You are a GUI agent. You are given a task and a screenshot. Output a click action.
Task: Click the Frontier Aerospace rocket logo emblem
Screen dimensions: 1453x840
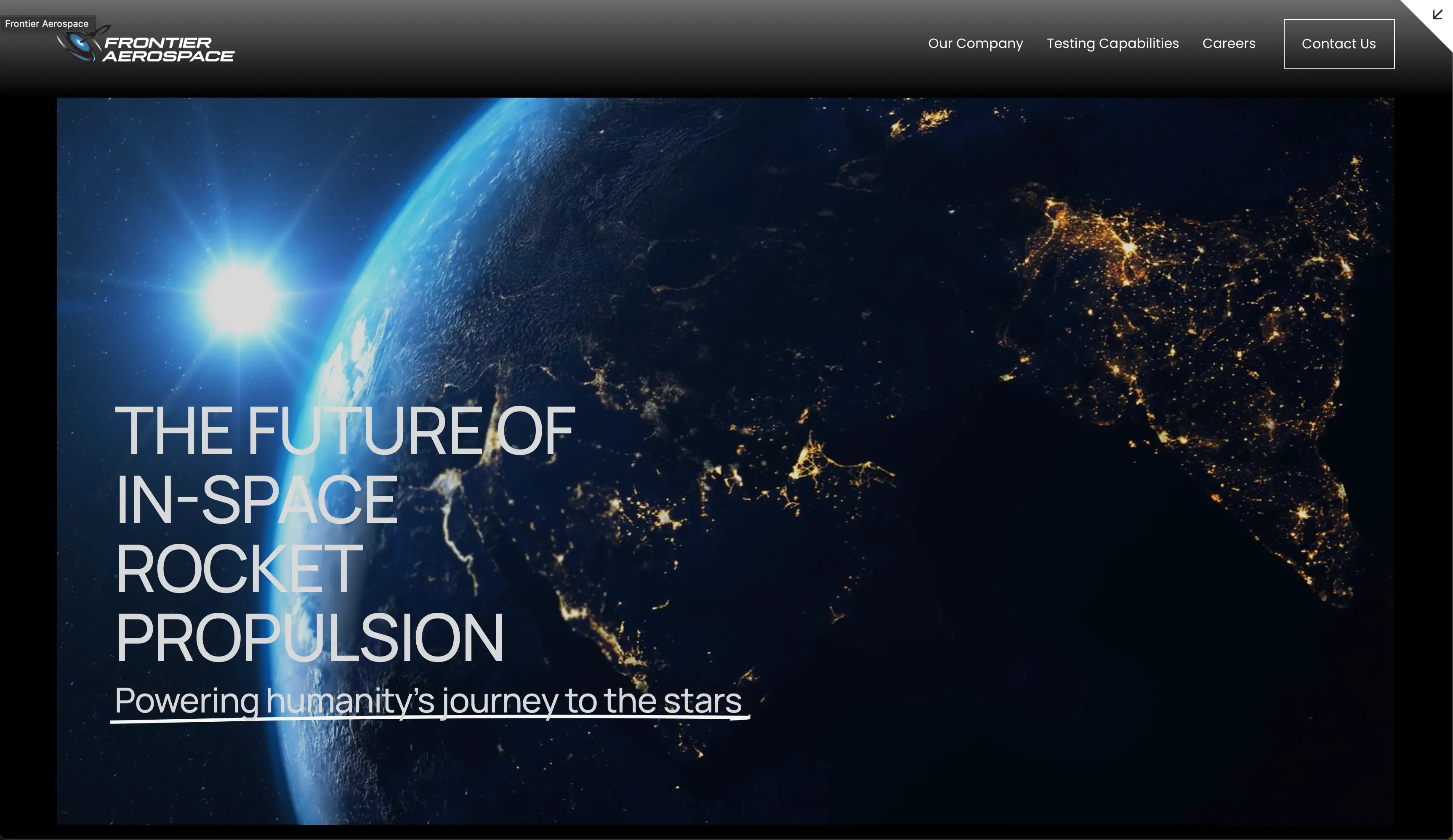pyautogui.click(x=81, y=43)
